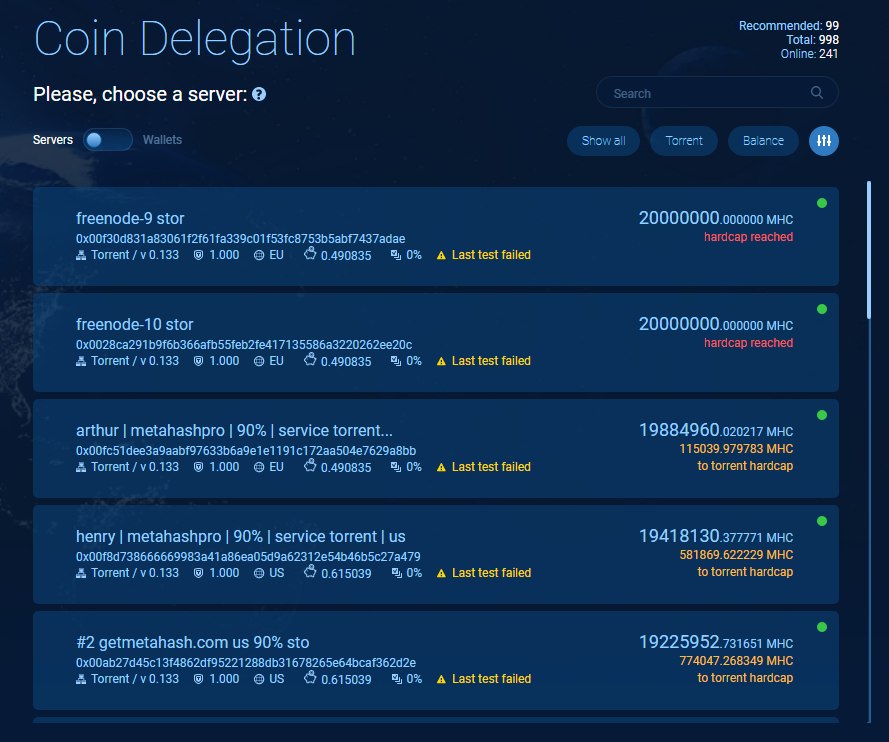Screen dimensions: 889x742
Task: Click warning triangle icon on freenode-9 stor
Action: pos(441,256)
